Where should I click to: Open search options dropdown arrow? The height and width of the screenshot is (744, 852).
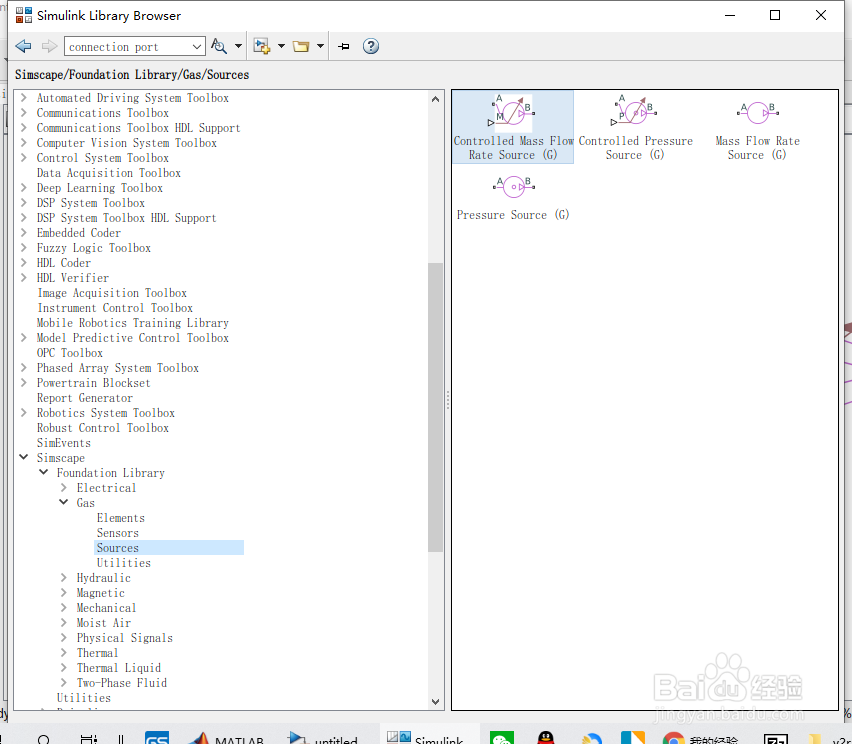click(x=238, y=46)
